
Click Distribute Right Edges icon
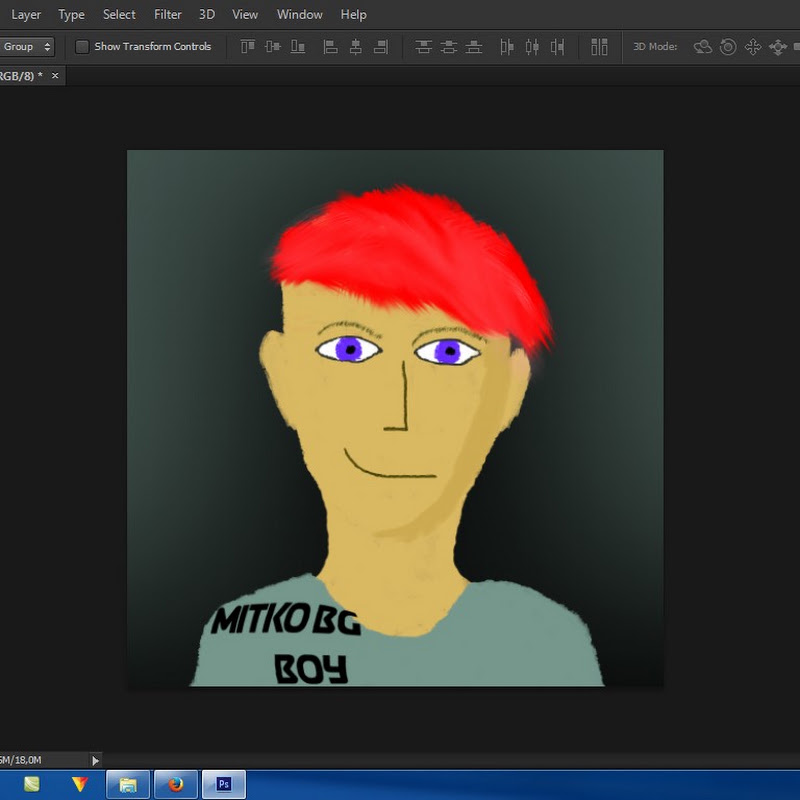(x=557, y=47)
